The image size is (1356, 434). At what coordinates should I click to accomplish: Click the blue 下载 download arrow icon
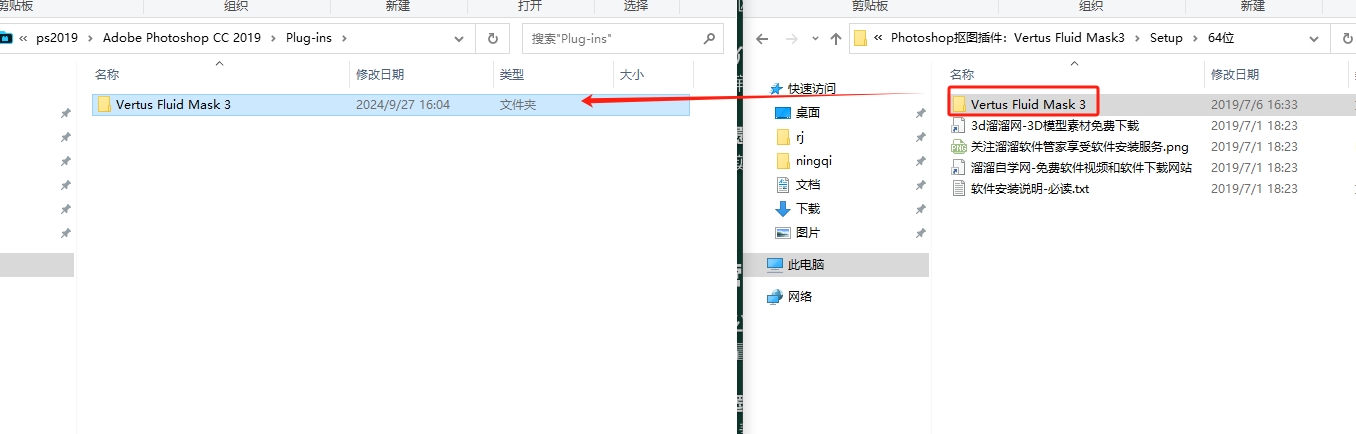tap(784, 208)
